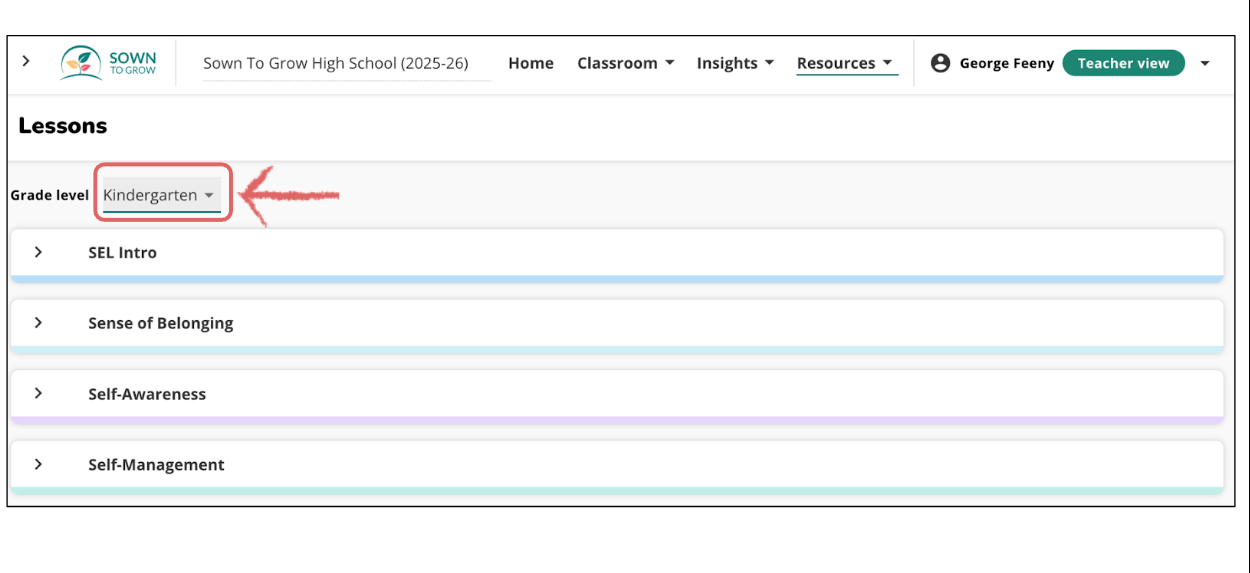Open the Classroom menu
This screenshot has width=1250, height=573.
[x=625, y=63]
